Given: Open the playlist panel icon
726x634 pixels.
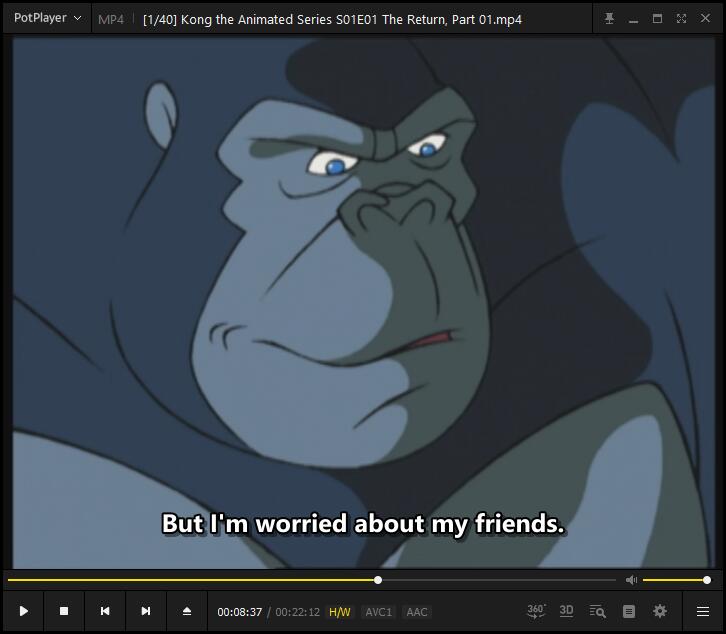Looking at the screenshot, I should point(629,611).
